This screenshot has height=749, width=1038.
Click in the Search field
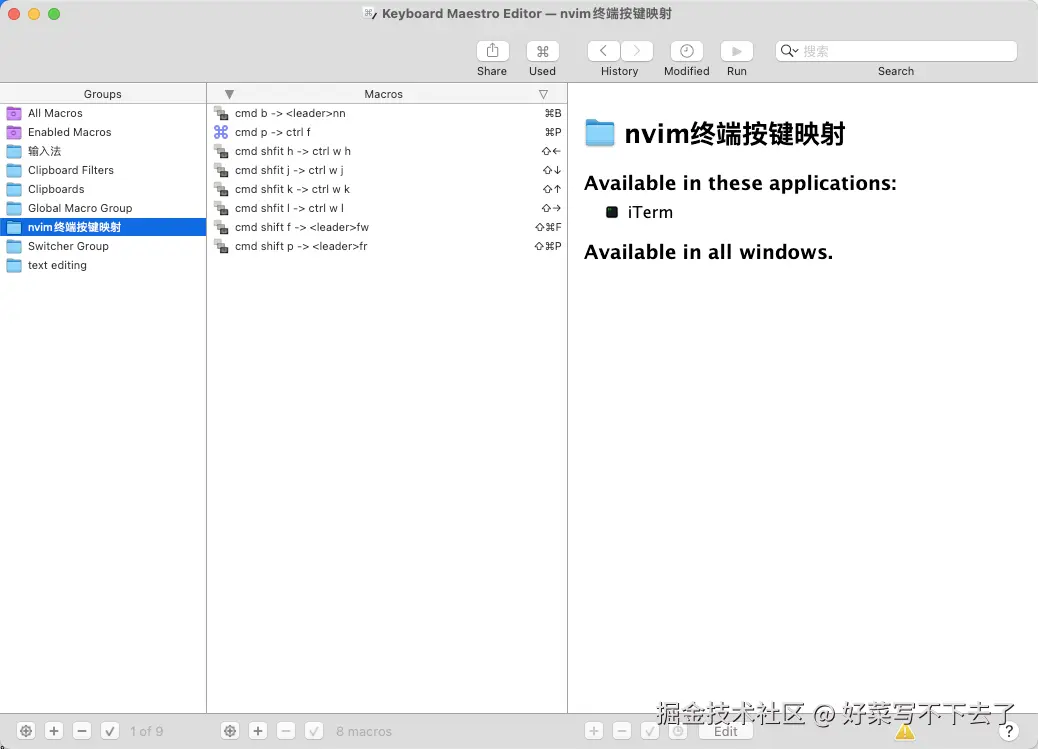tap(896, 51)
